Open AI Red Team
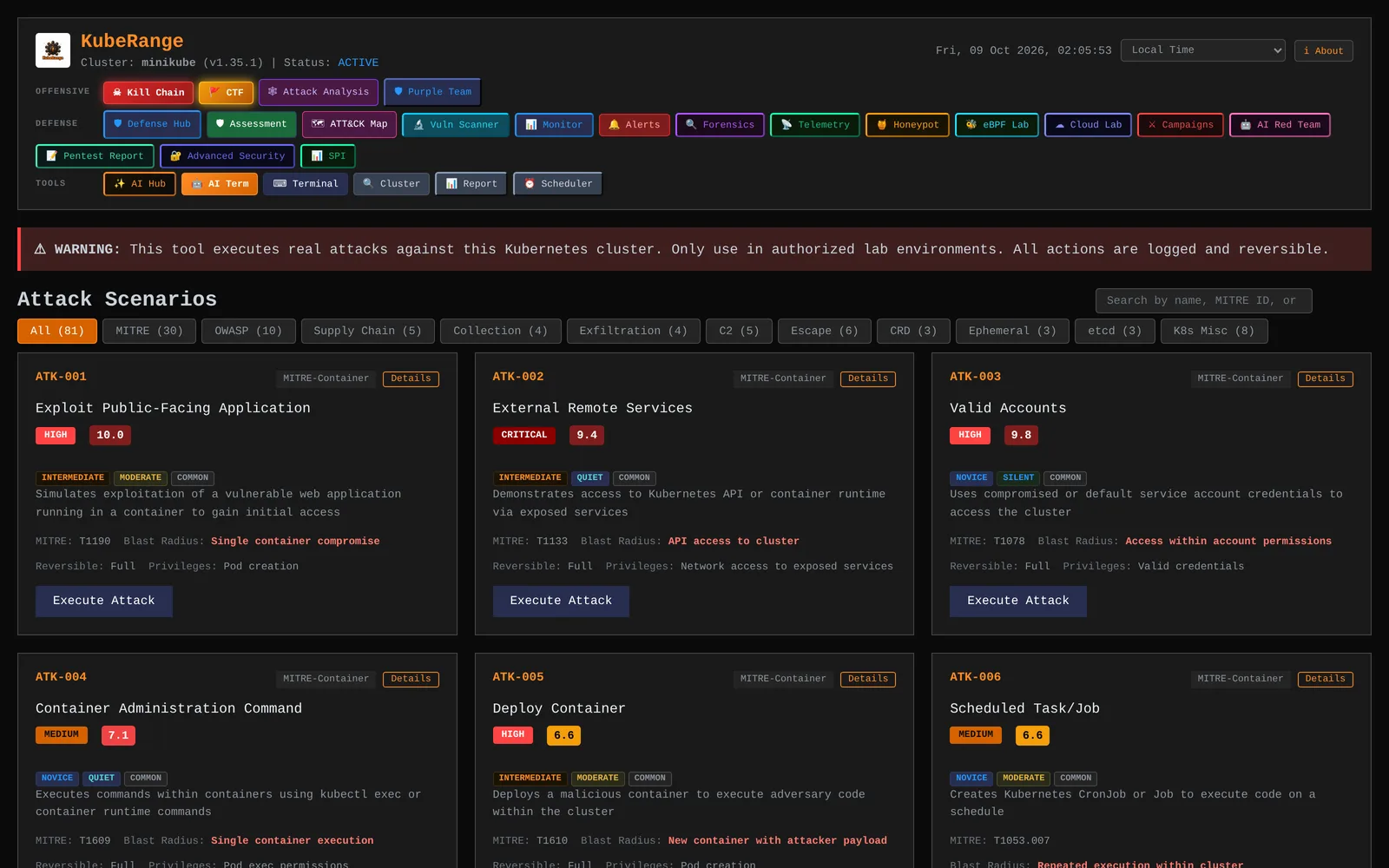Image resolution: width=1389 pixels, height=868 pixels. [1280, 125]
